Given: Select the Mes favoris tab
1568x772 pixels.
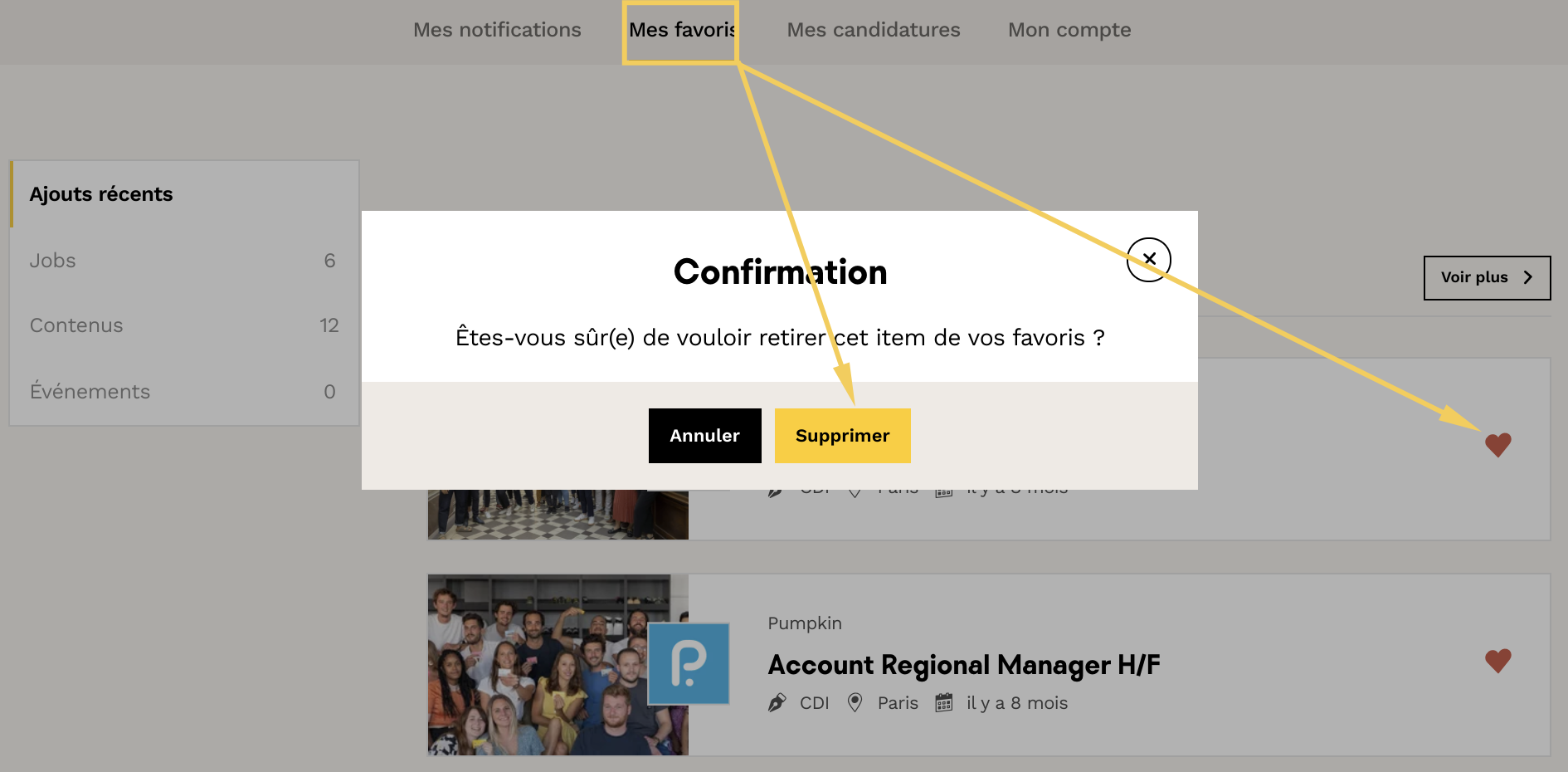Looking at the screenshot, I should coord(681,30).
